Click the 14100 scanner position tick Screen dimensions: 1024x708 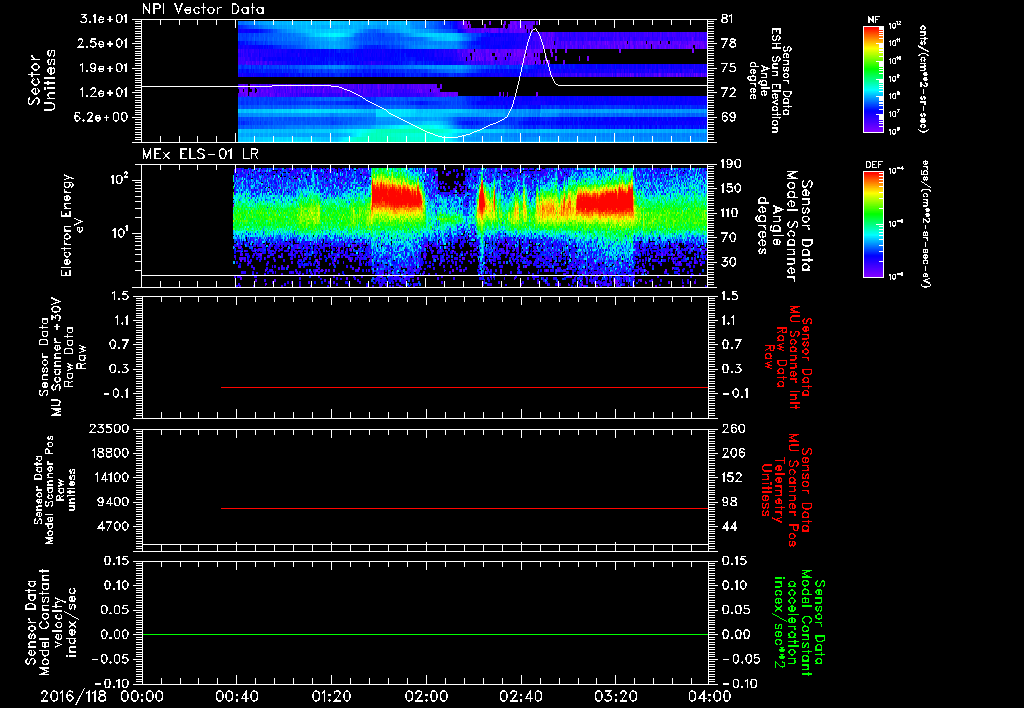(108, 477)
